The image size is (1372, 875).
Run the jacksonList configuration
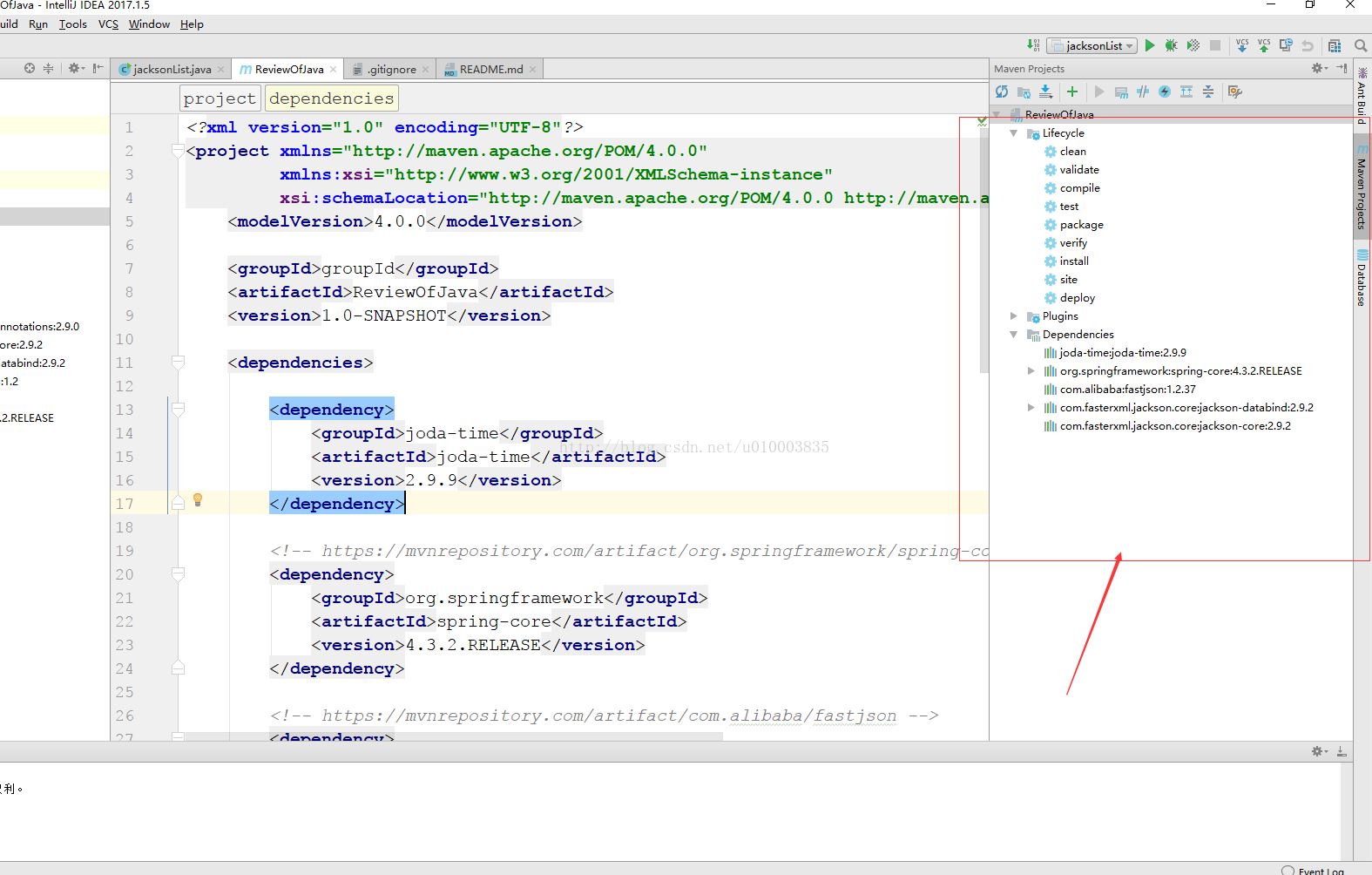1150,45
